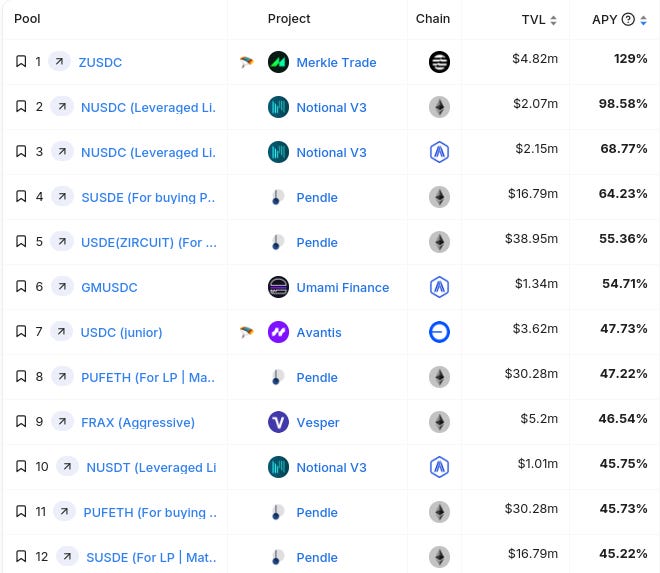Click the $4.82m TVL value
660x573 pixels.
point(535,59)
